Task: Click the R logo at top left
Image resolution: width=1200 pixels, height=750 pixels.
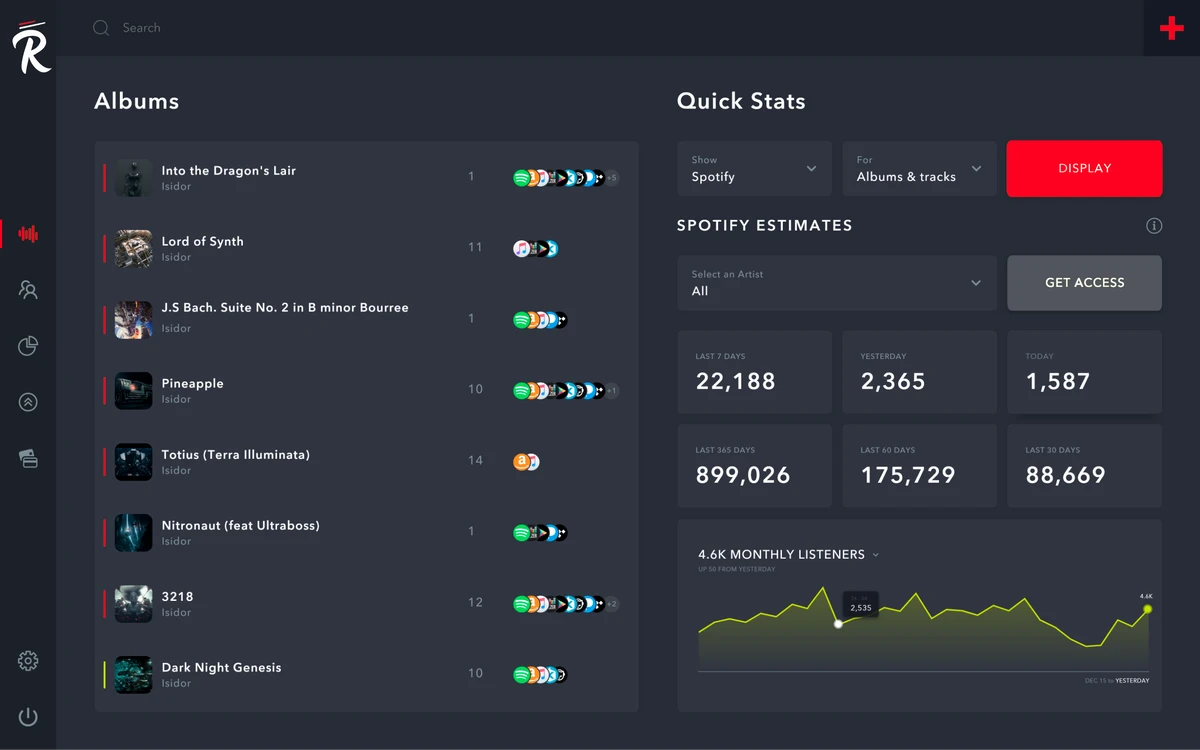Action: click(x=30, y=47)
